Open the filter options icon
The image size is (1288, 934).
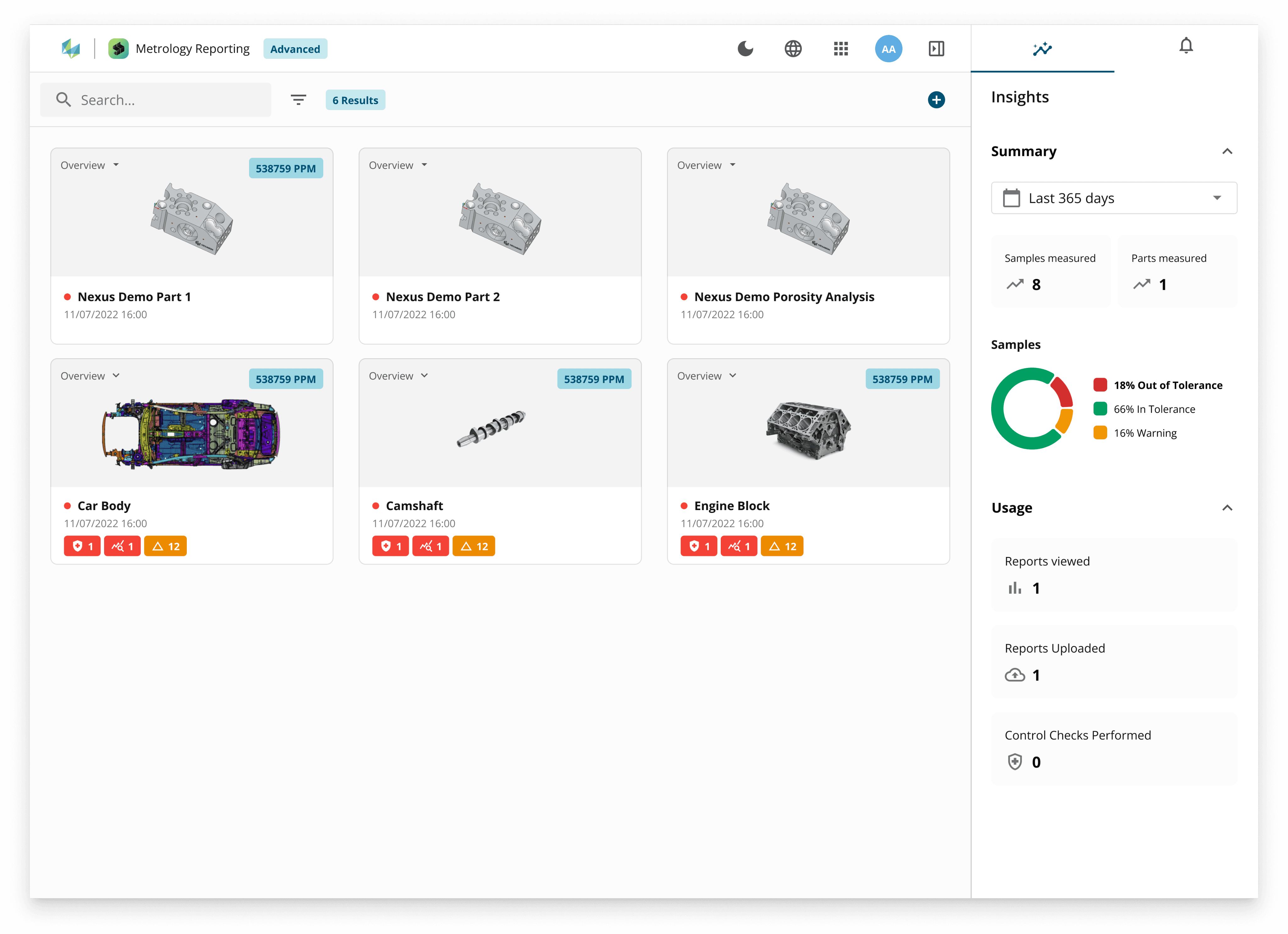pos(298,100)
